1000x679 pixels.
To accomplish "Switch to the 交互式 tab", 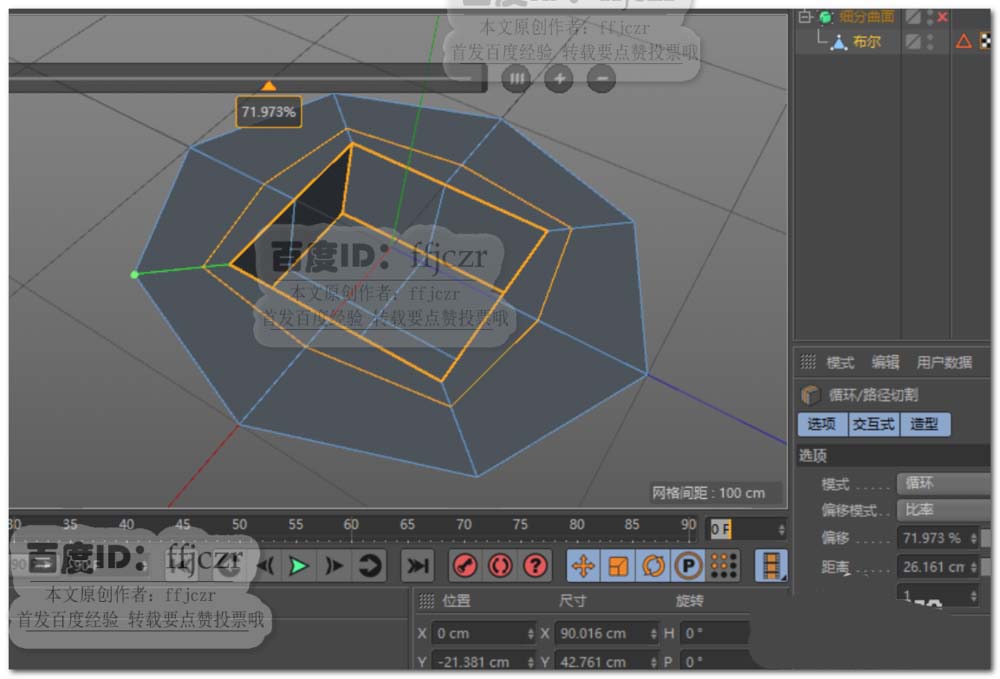I will click(x=873, y=424).
